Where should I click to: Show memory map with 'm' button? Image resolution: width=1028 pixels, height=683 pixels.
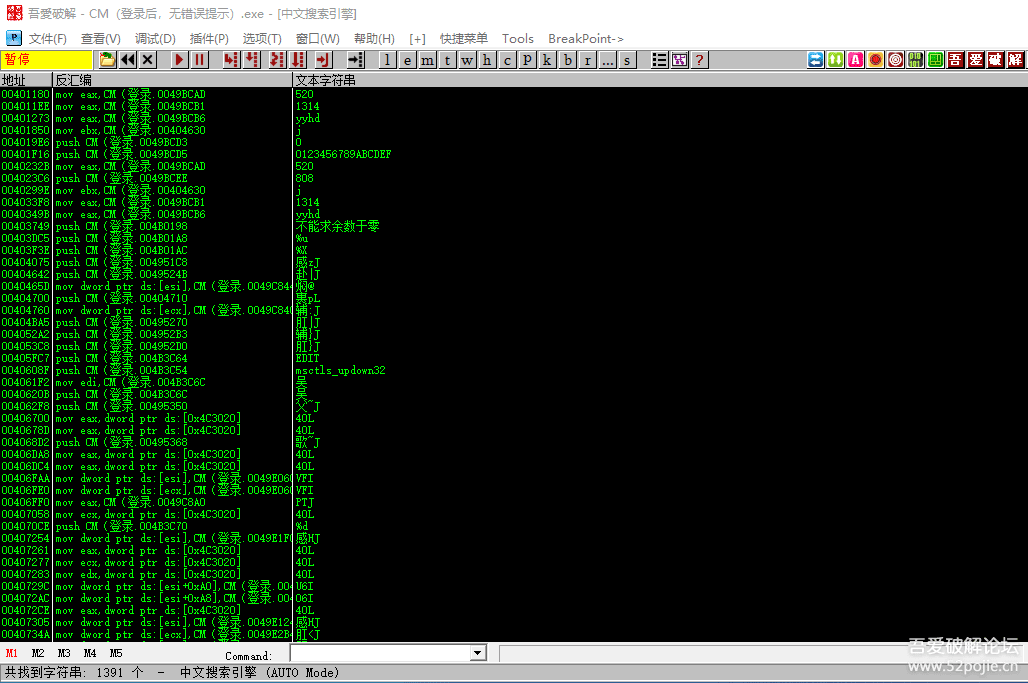pyautogui.click(x=427, y=60)
